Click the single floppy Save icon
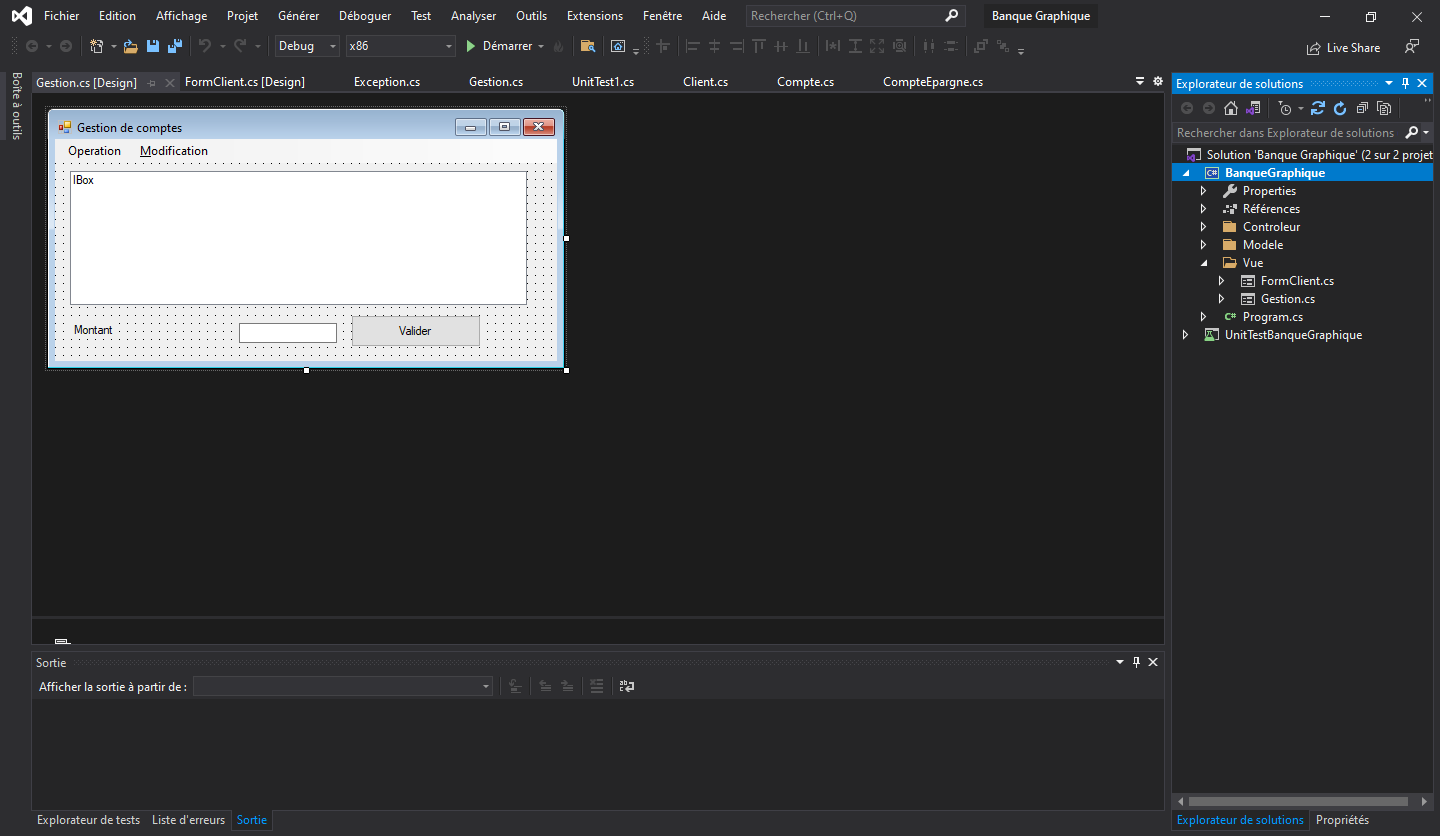The image size is (1440, 836). click(153, 46)
